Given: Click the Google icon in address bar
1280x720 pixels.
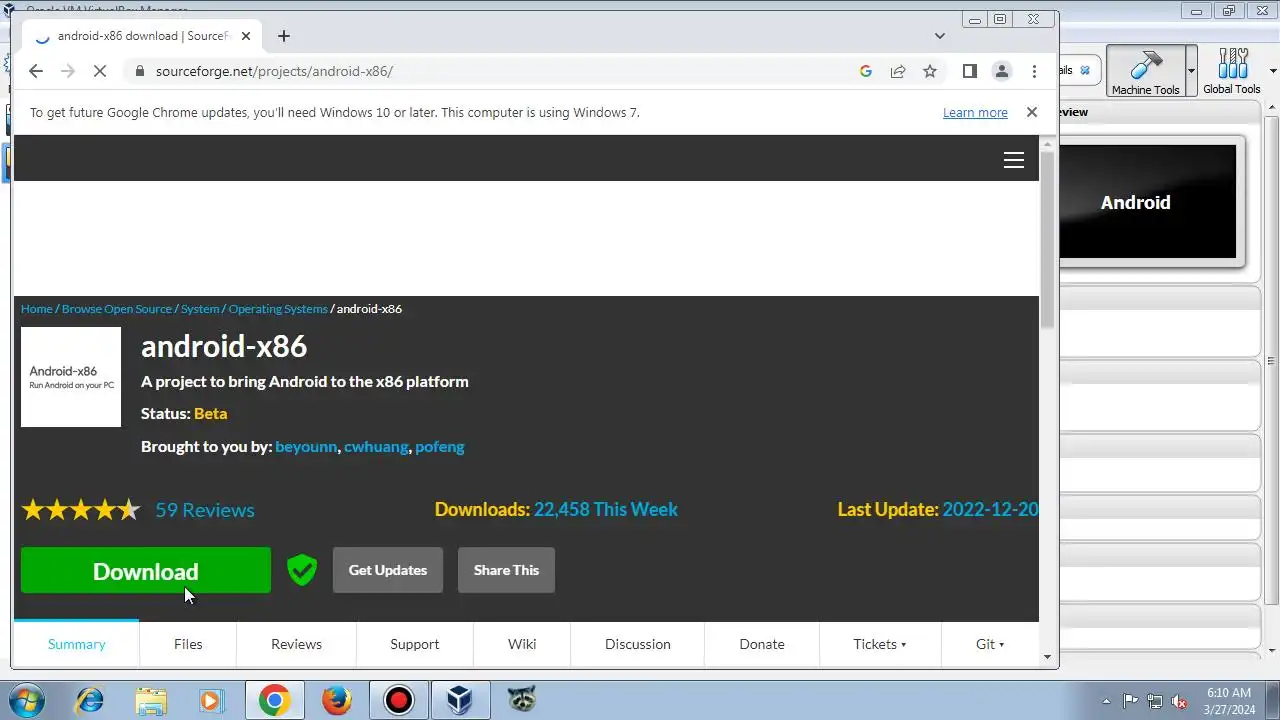Looking at the screenshot, I should coord(866,71).
